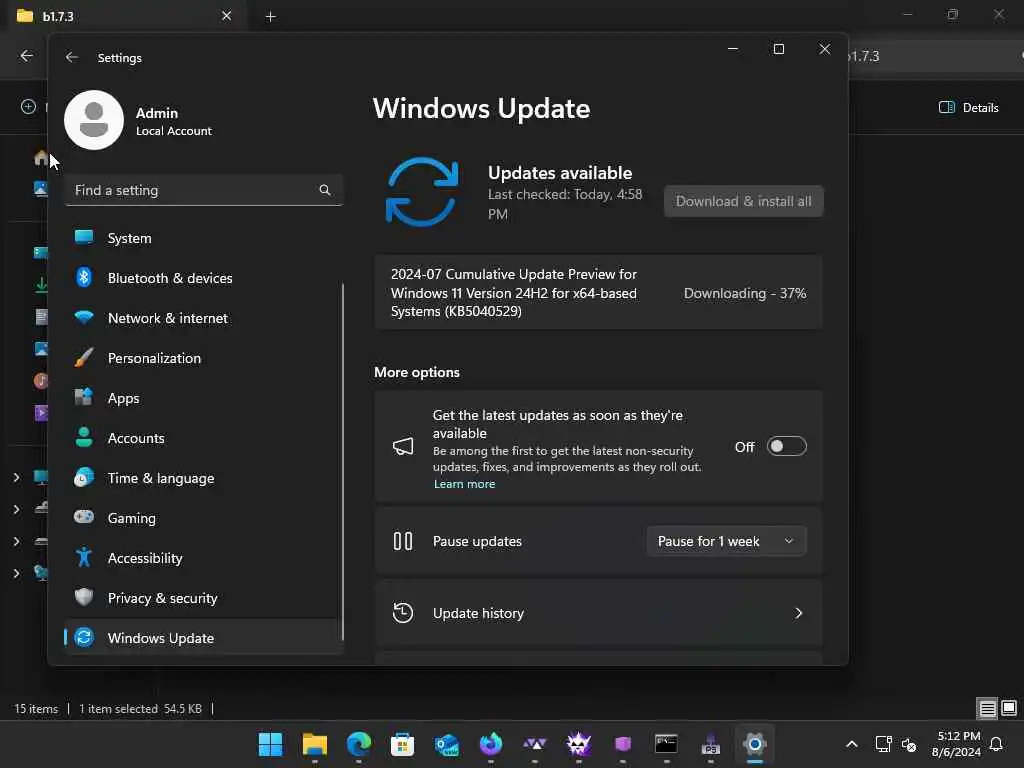
Task: Show hidden system tray icons chevron
Action: (x=852, y=744)
